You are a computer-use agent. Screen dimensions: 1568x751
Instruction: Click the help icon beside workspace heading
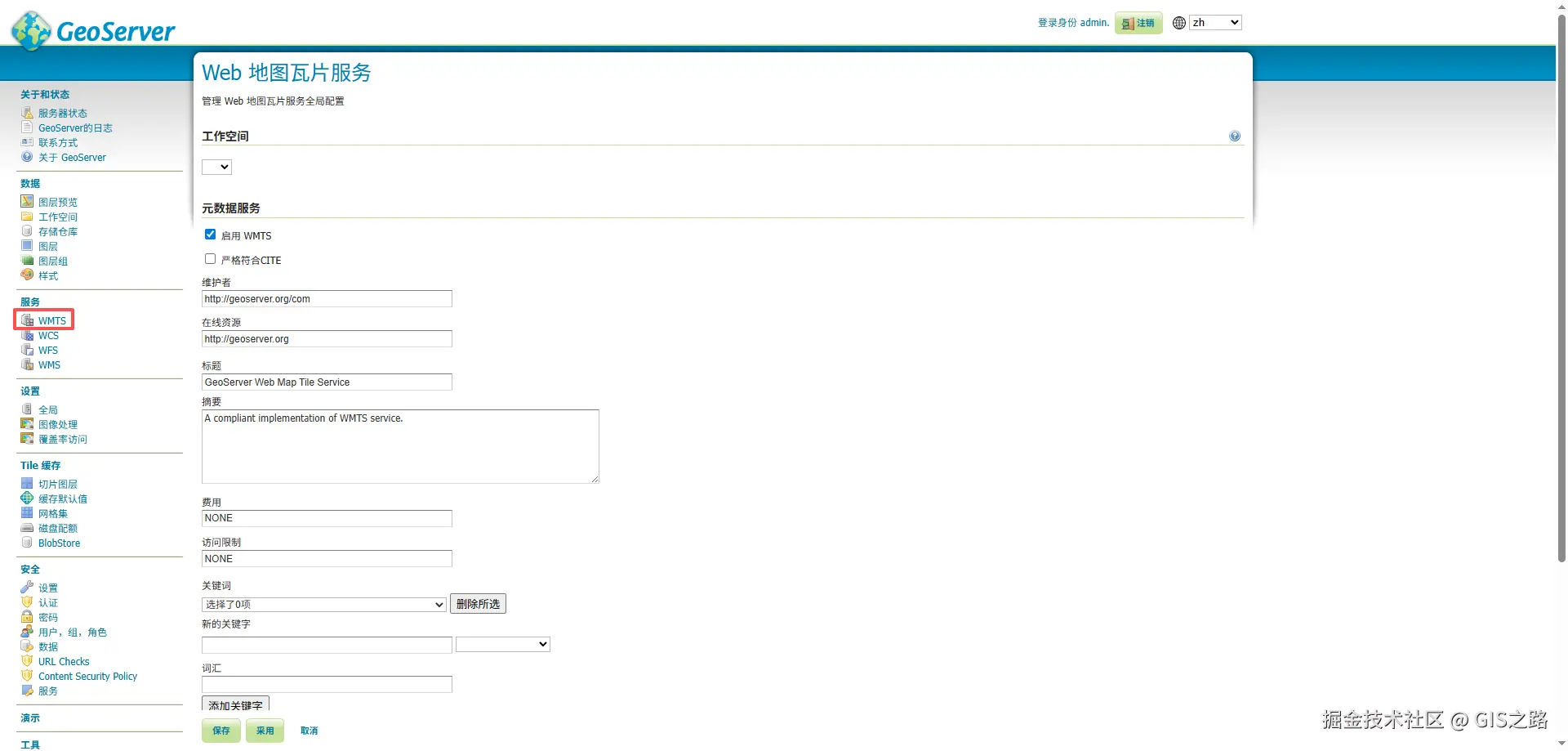pyautogui.click(x=1235, y=136)
